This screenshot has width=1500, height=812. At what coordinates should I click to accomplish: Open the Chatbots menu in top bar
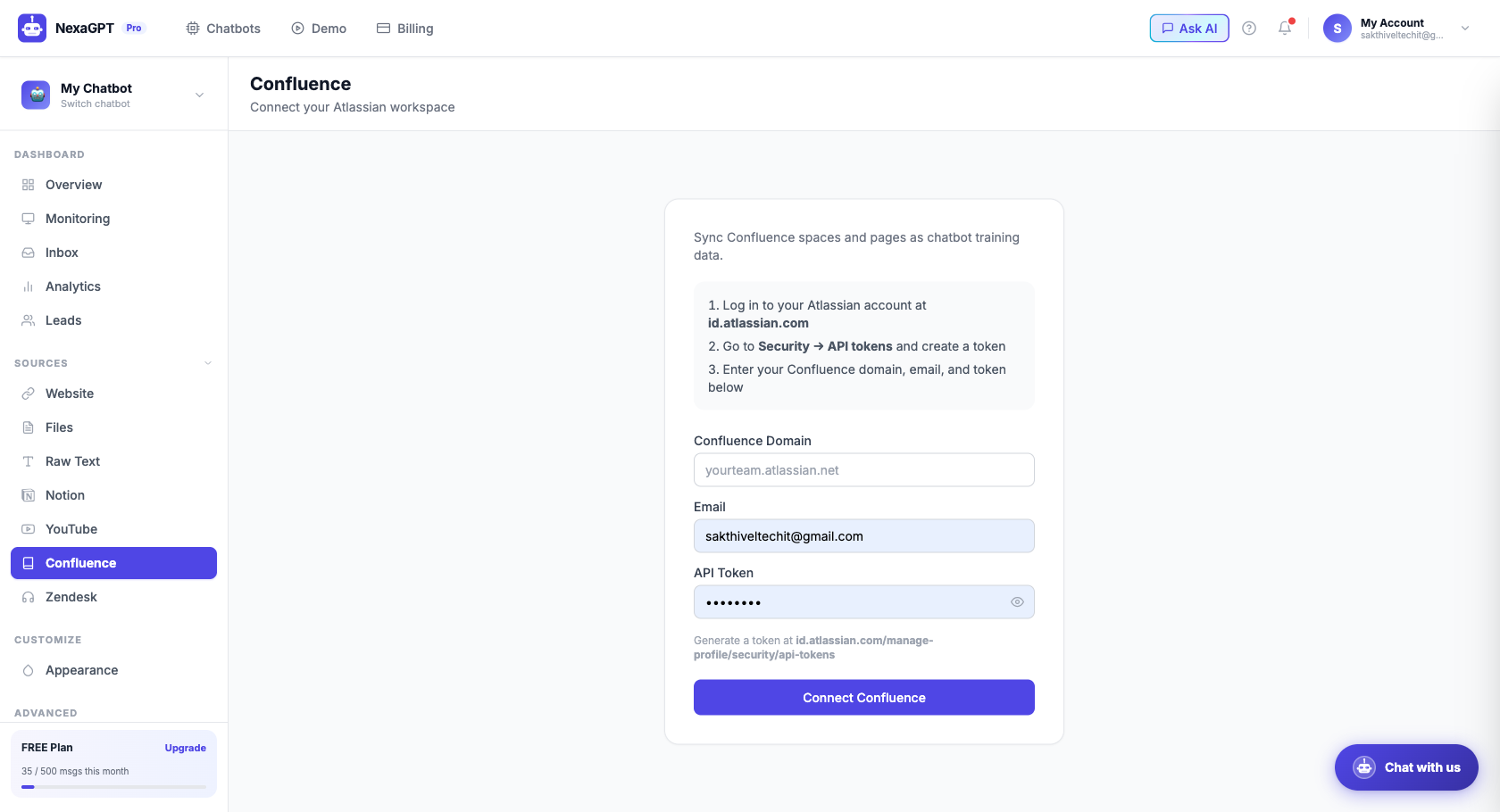223,29
